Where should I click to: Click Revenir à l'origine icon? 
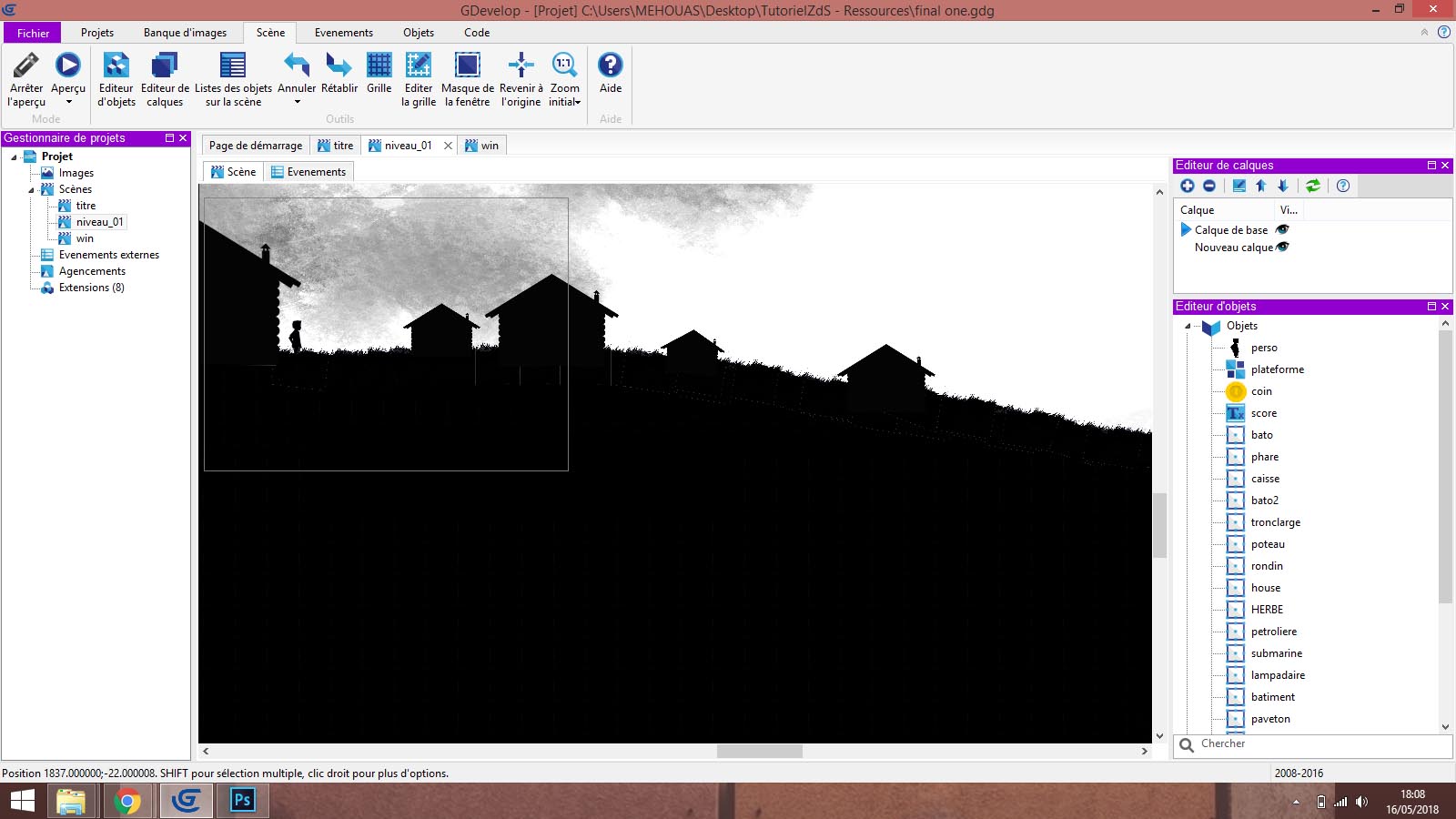pyautogui.click(x=521, y=66)
